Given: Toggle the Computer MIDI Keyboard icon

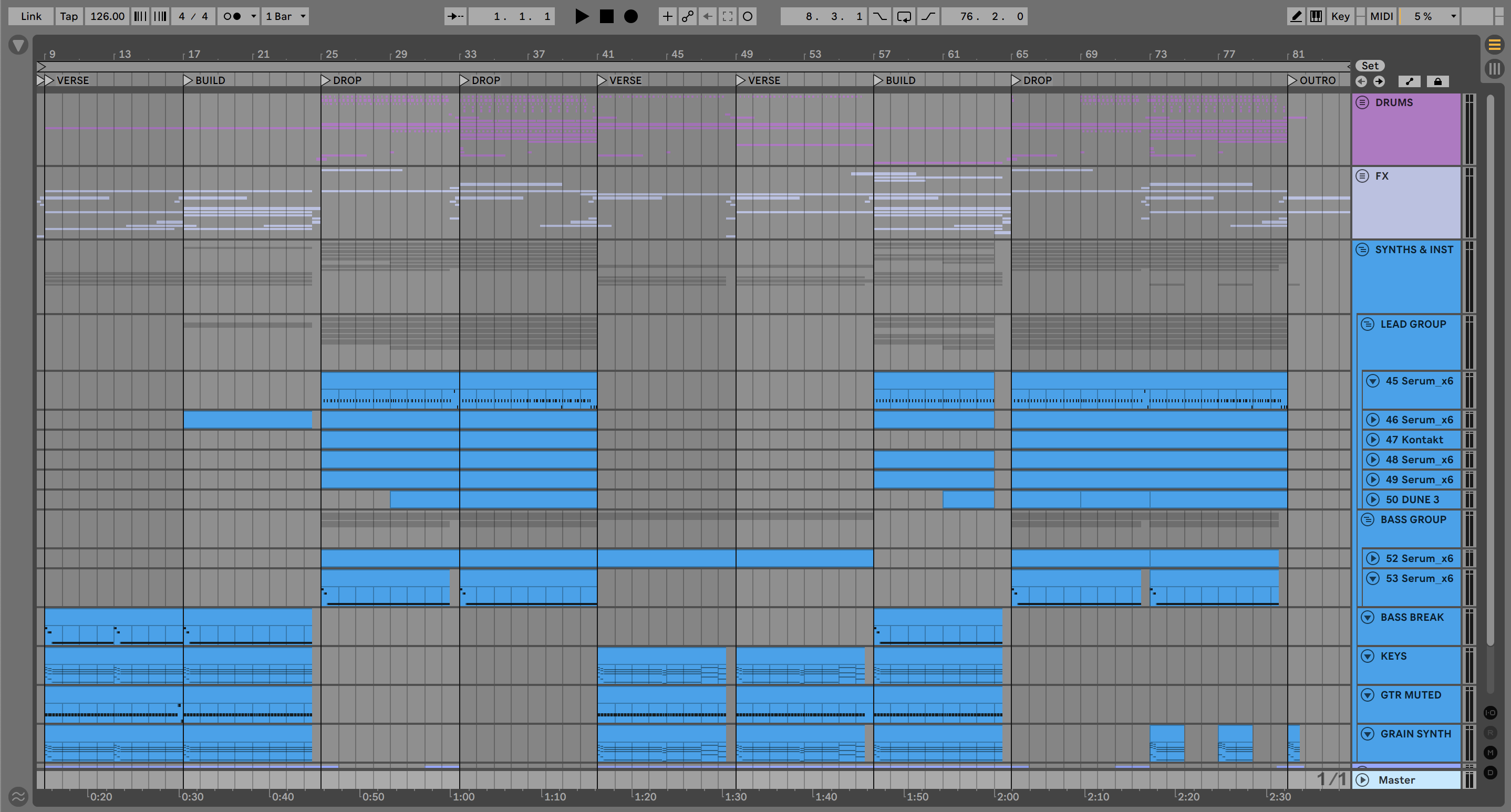Looking at the screenshot, I should (x=1316, y=16).
